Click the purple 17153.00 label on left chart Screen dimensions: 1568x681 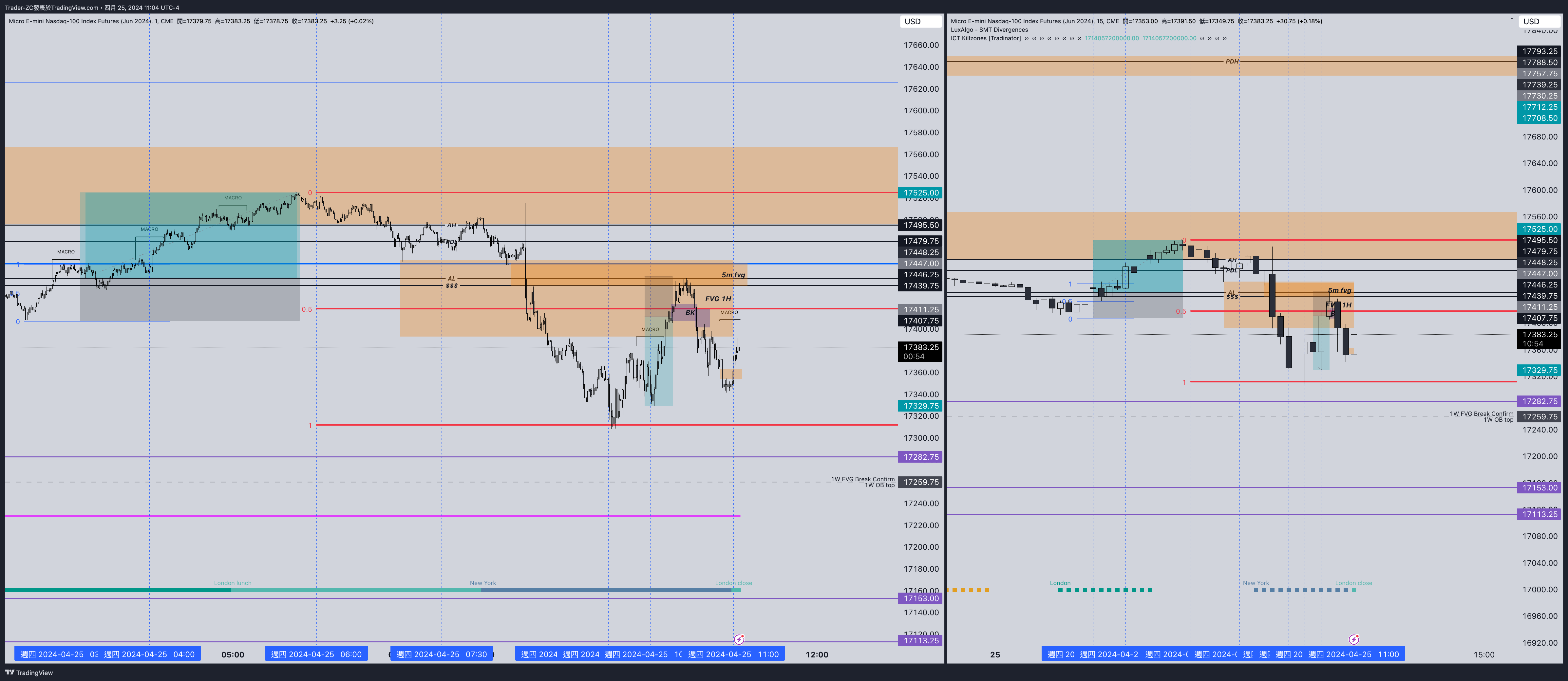tap(920, 598)
